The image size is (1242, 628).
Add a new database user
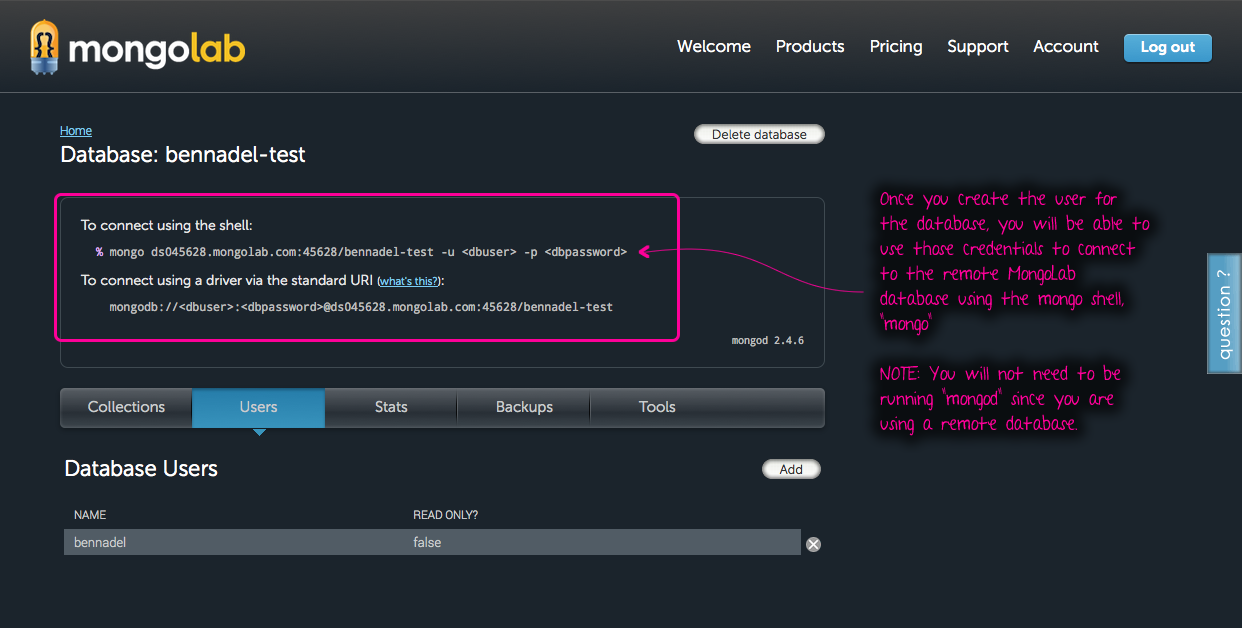[x=791, y=469]
